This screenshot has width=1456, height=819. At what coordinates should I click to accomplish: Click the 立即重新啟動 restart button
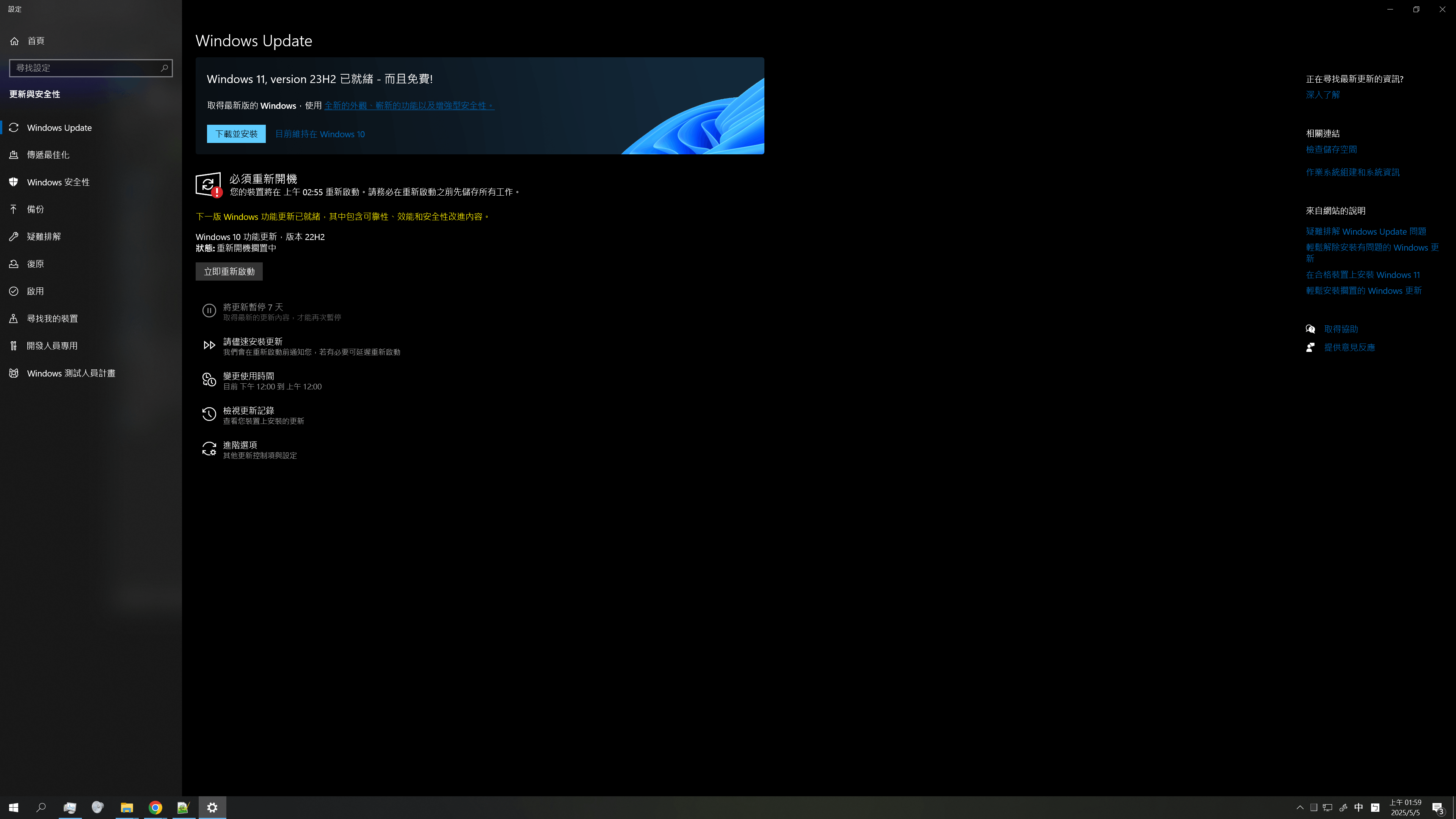click(x=229, y=271)
